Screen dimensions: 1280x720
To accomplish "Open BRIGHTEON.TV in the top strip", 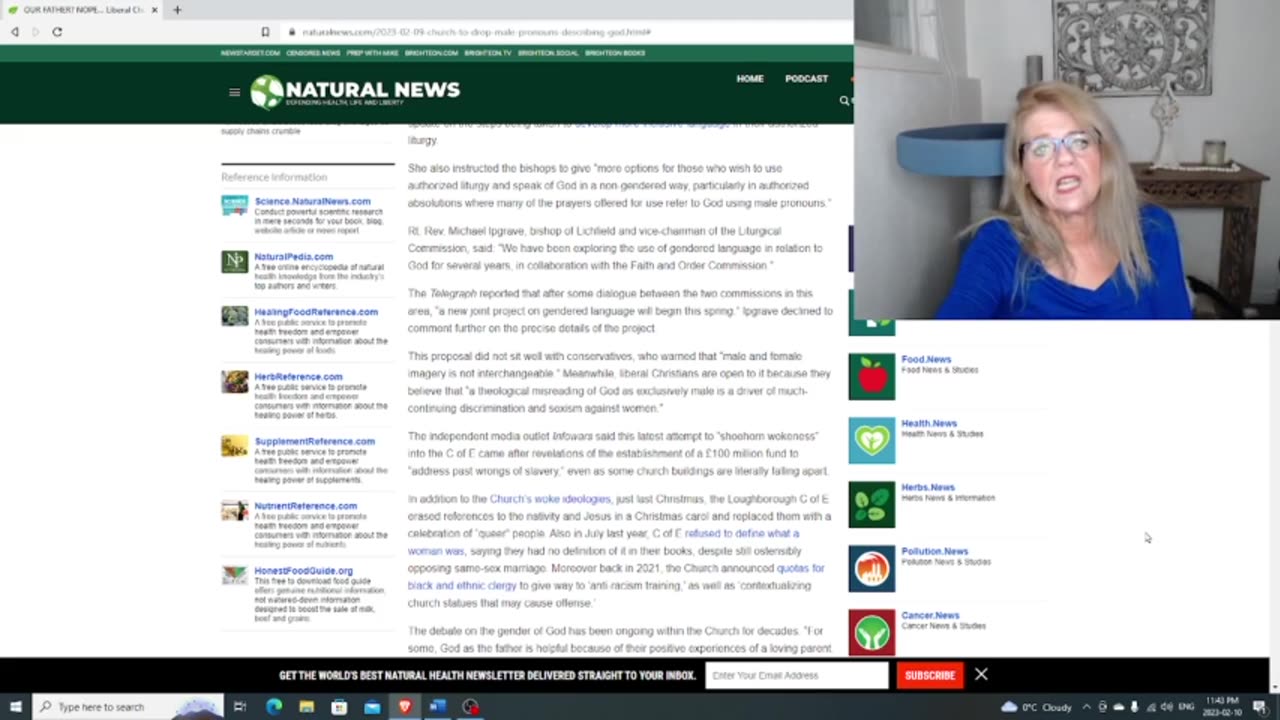I will coord(488,53).
